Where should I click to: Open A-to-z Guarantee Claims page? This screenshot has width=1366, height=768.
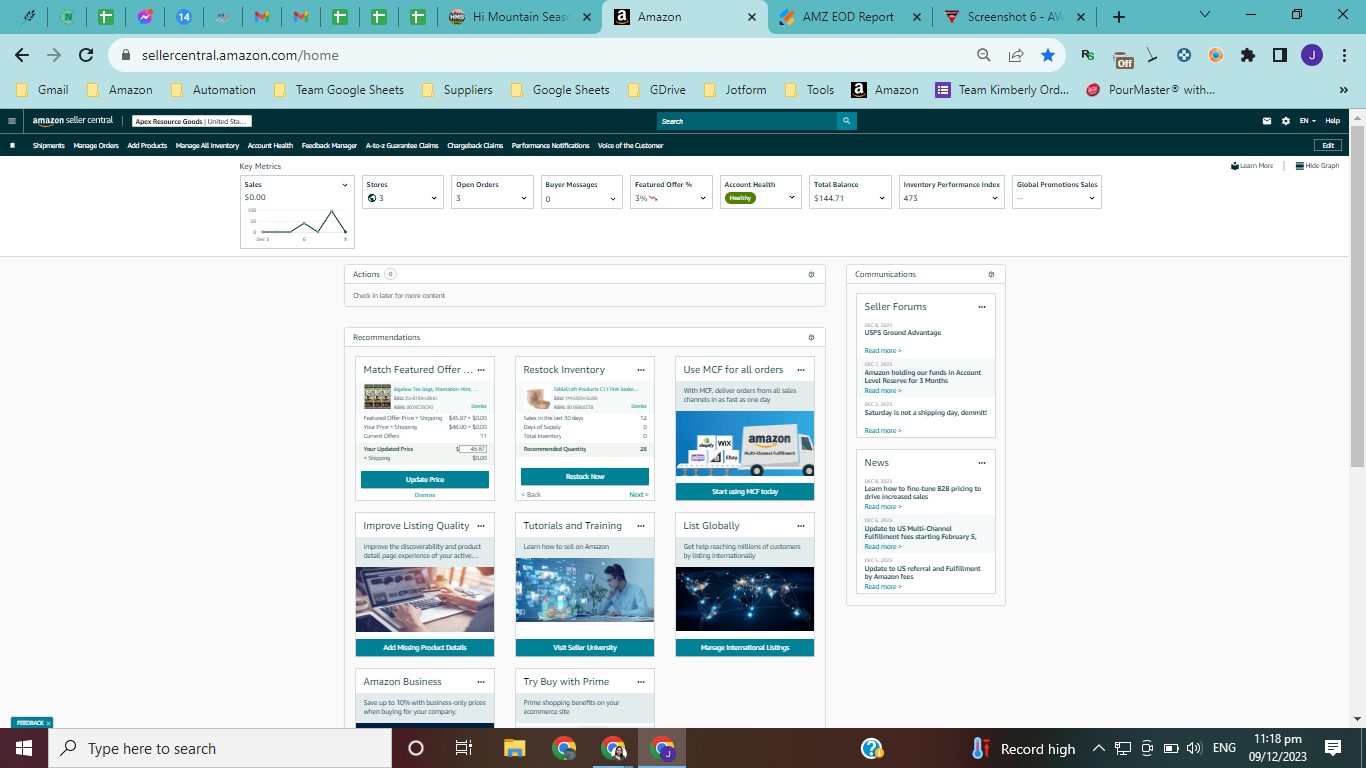click(x=402, y=146)
